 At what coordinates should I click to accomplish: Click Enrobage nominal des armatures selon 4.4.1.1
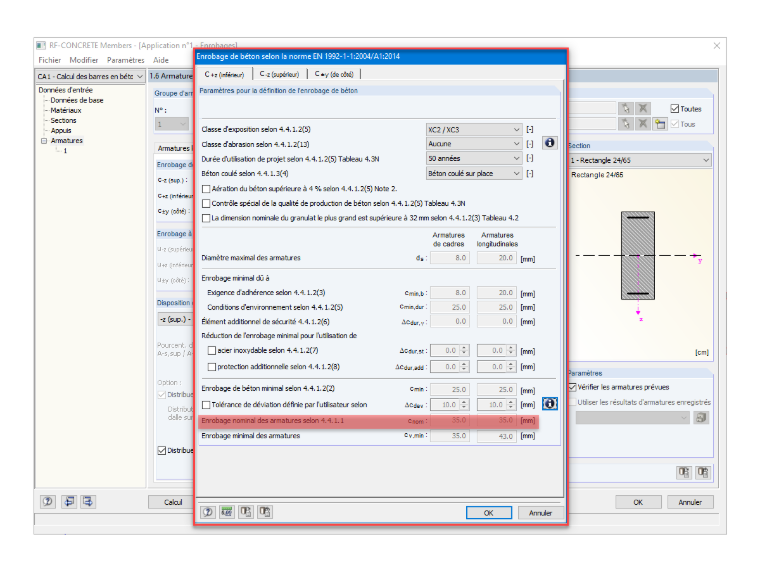272,420
